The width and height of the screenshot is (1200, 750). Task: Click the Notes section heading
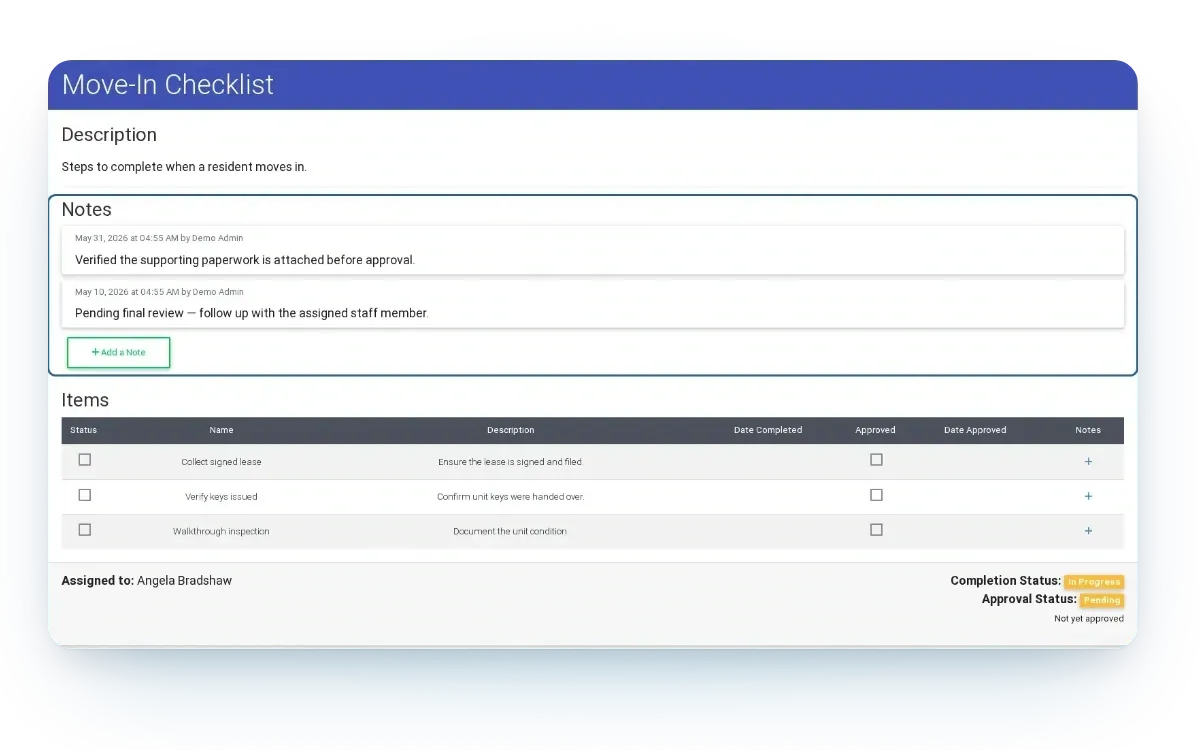[x=87, y=210]
